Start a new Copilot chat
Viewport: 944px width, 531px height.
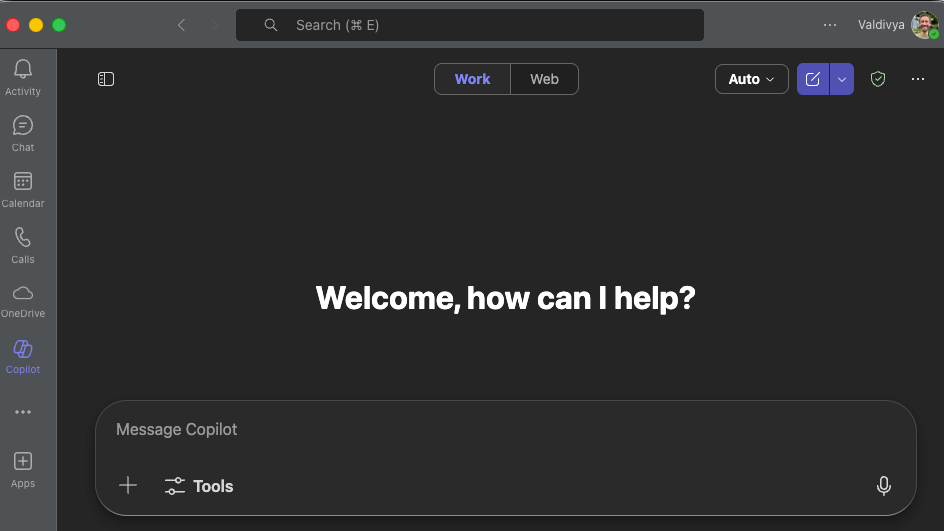click(813, 79)
